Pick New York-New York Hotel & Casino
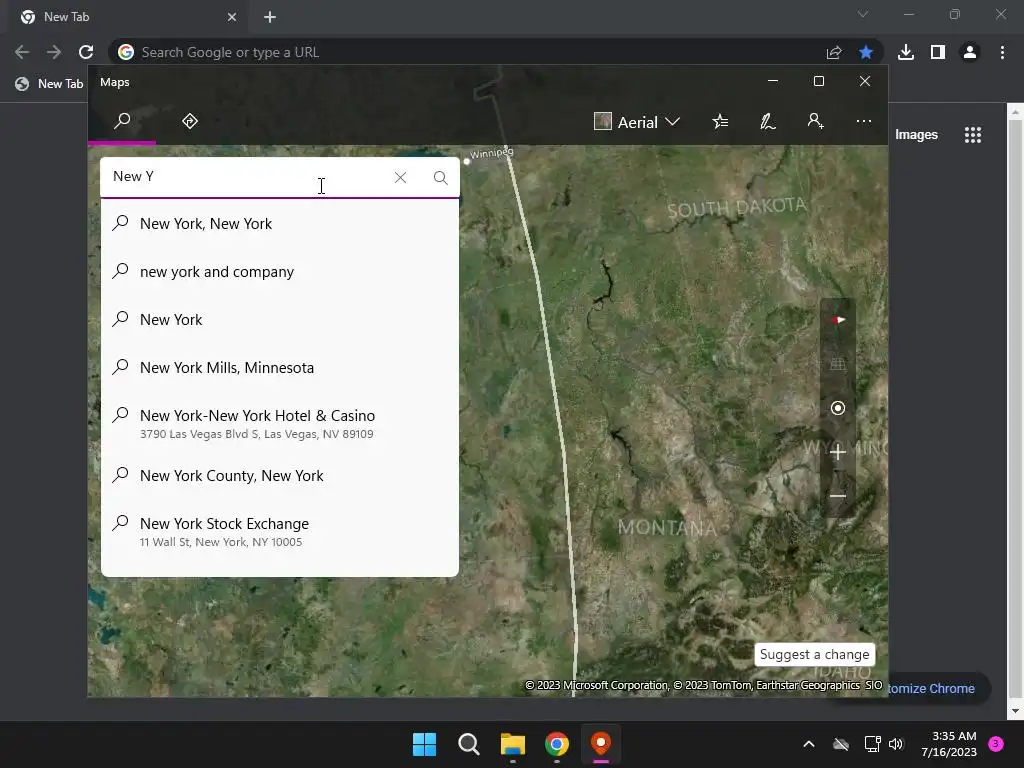 (280, 423)
